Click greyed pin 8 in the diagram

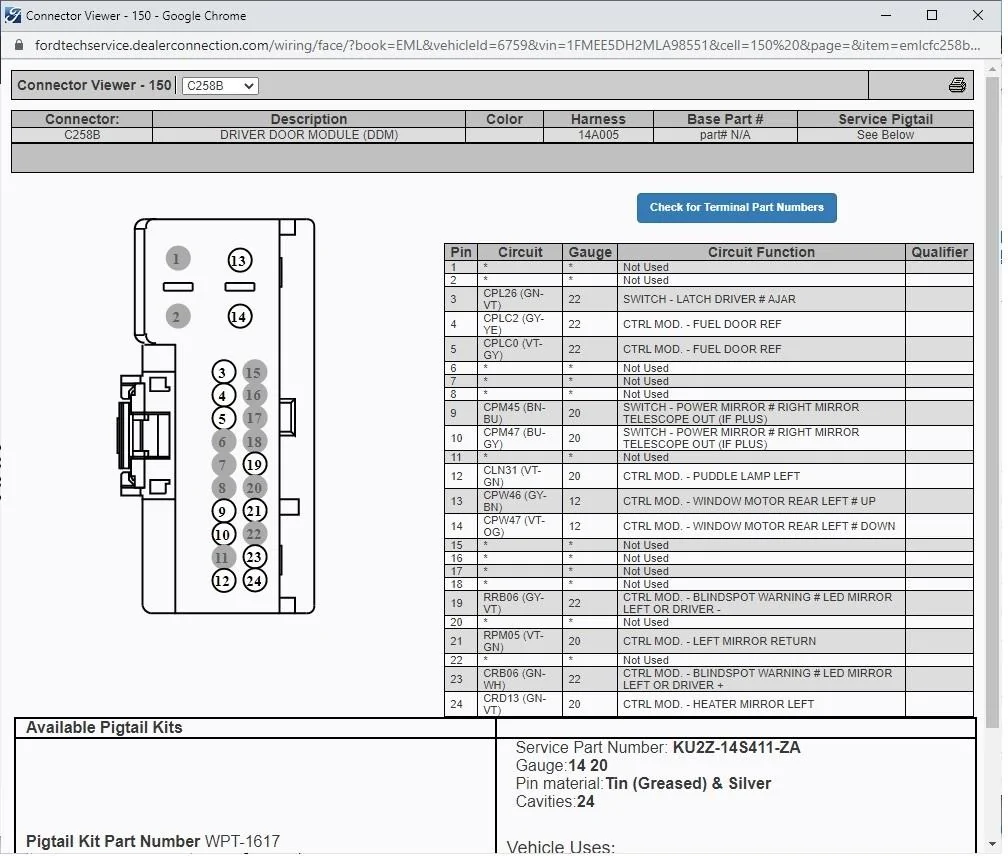pos(223,488)
